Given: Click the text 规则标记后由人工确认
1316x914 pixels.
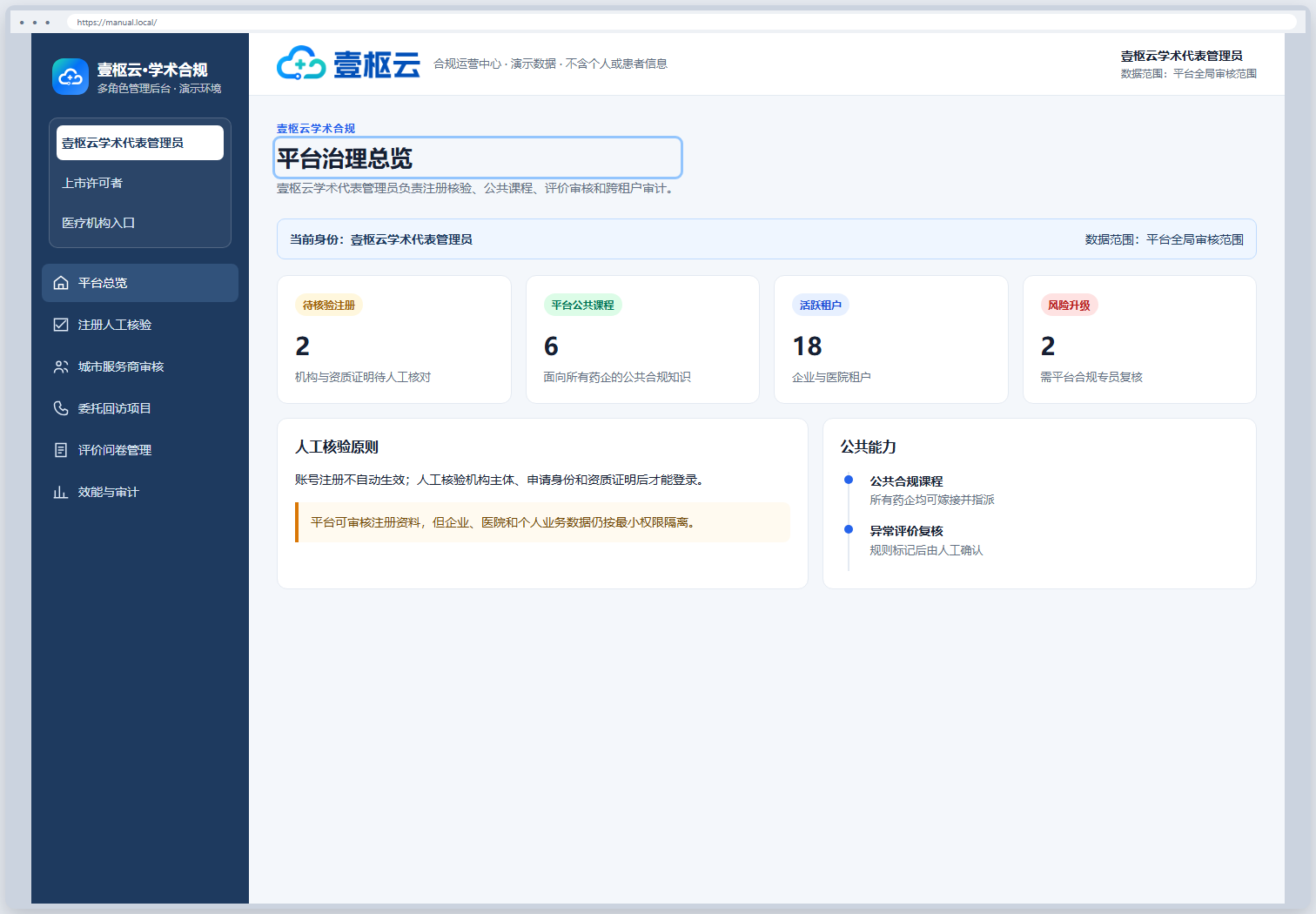Looking at the screenshot, I should pos(926,550).
